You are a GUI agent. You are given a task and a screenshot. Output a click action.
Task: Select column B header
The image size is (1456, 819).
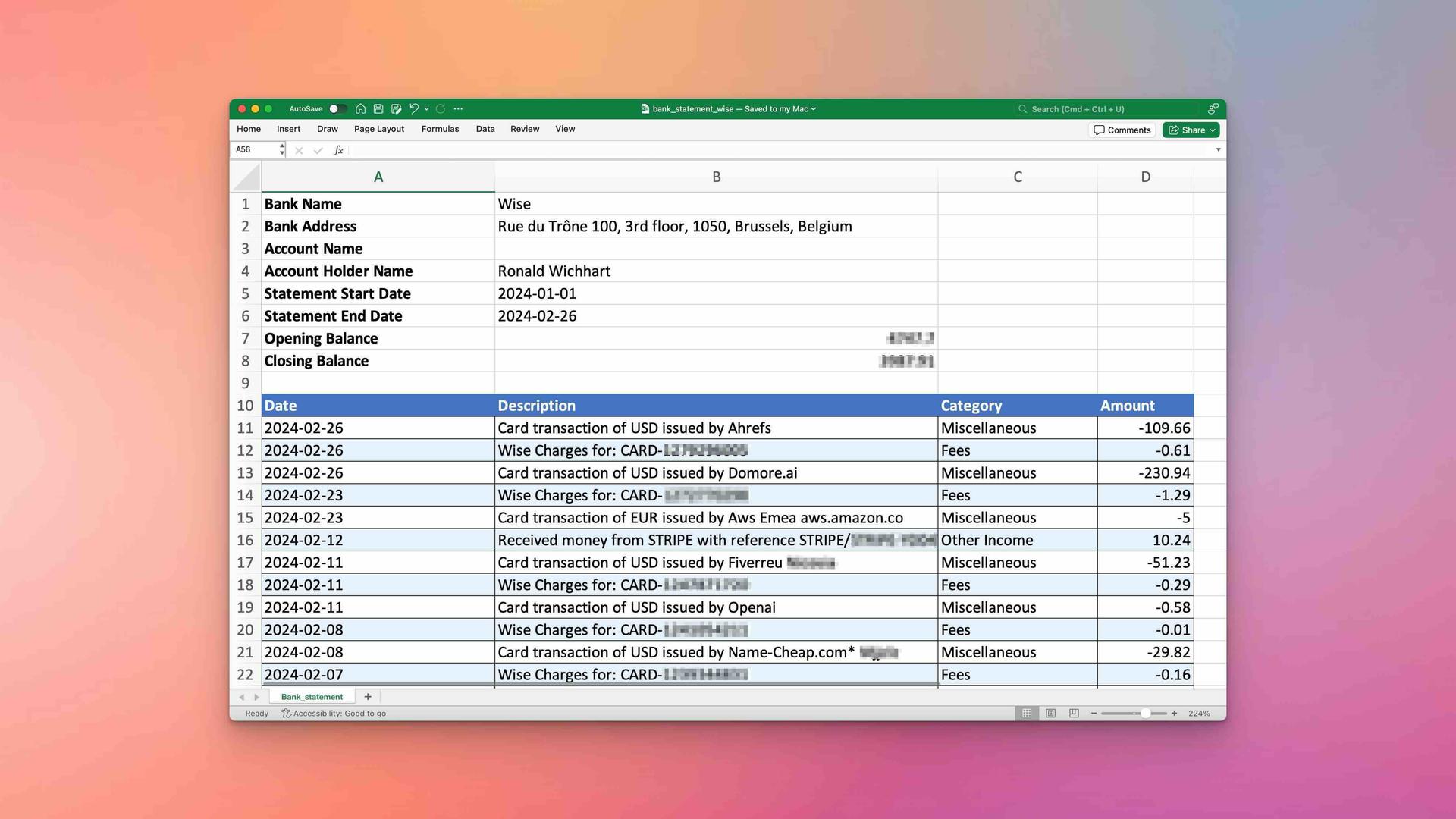716,177
